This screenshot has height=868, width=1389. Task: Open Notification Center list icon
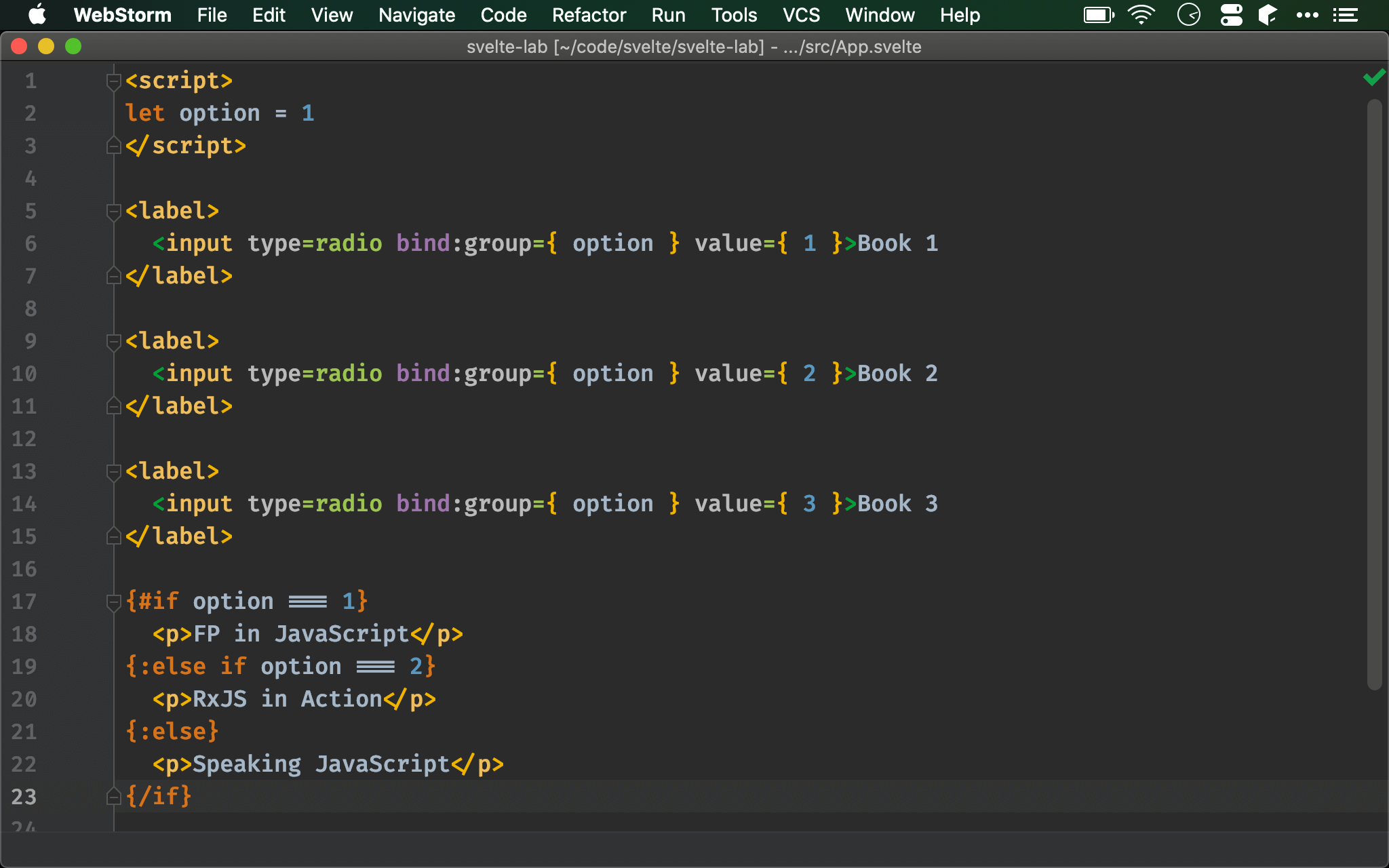(x=1345, y=15)
